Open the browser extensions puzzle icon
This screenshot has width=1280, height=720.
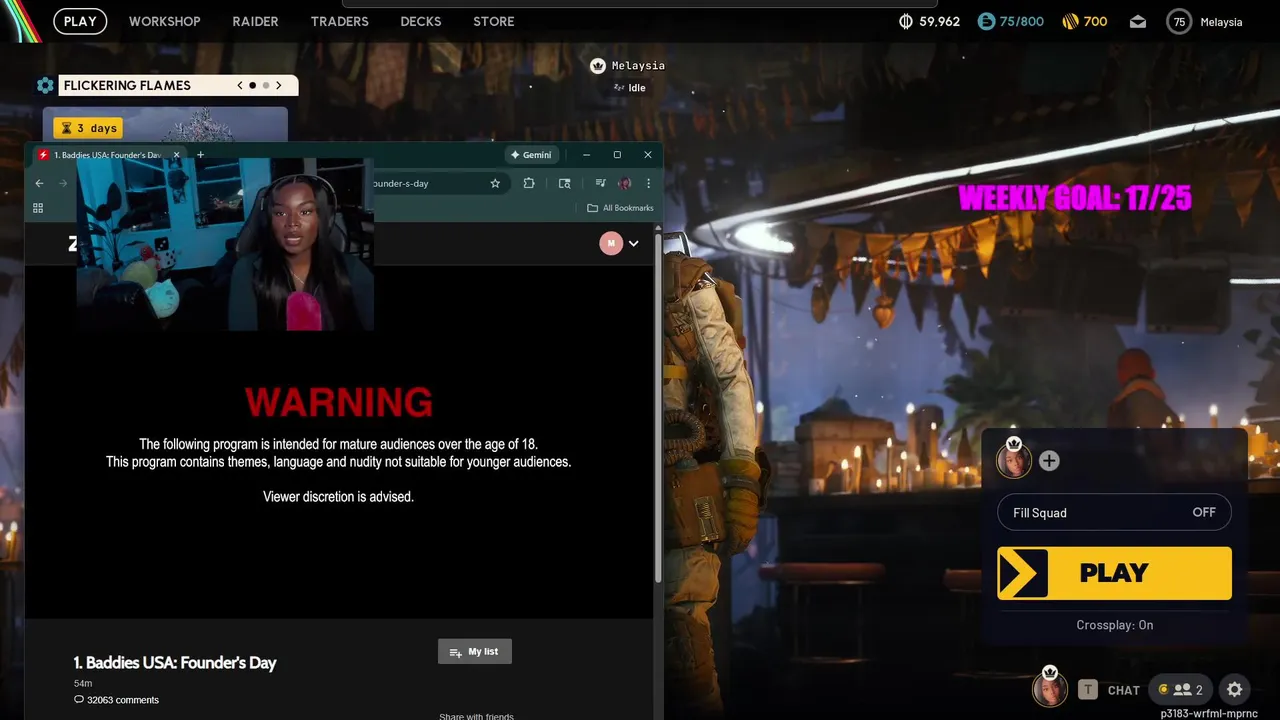529,183
